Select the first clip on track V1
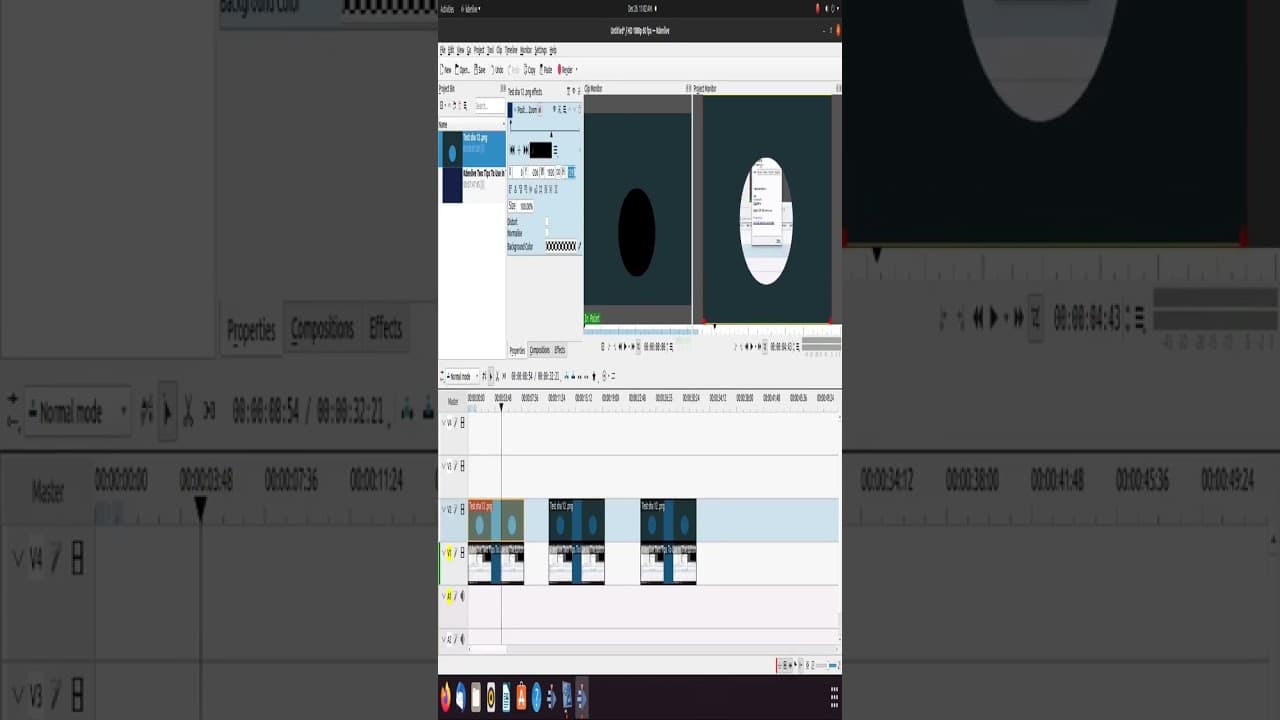This screenshot has height=720, width=1280. 496,563
